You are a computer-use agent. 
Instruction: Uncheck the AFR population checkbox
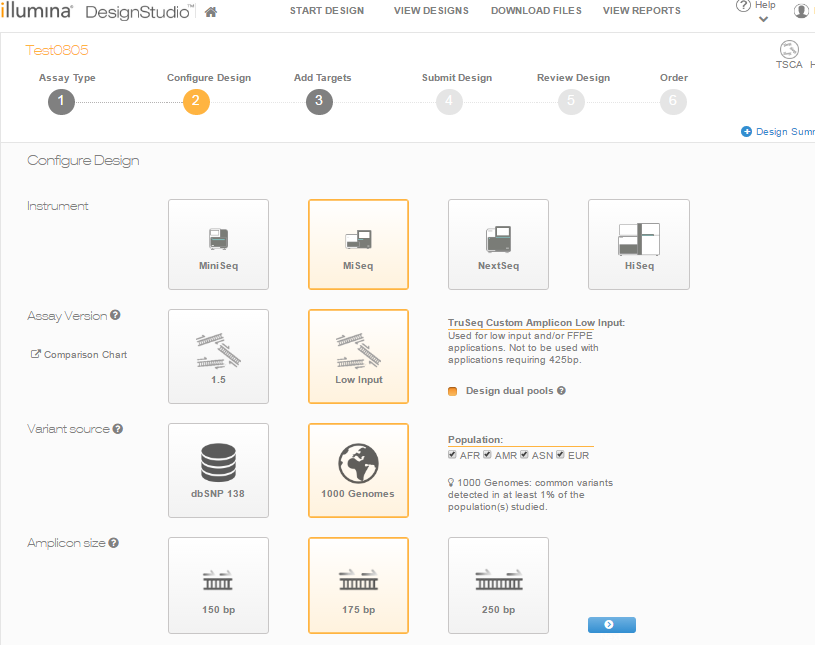point(452,455)
